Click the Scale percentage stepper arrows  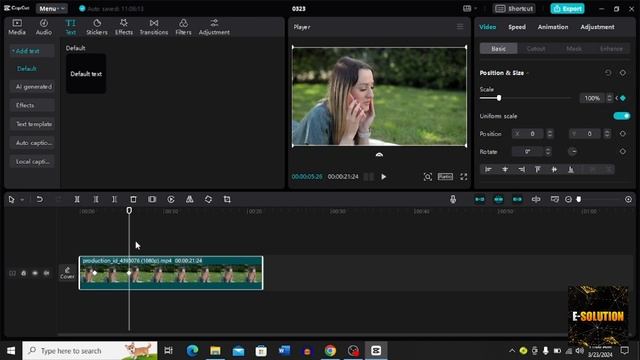[x=609, y=98]
